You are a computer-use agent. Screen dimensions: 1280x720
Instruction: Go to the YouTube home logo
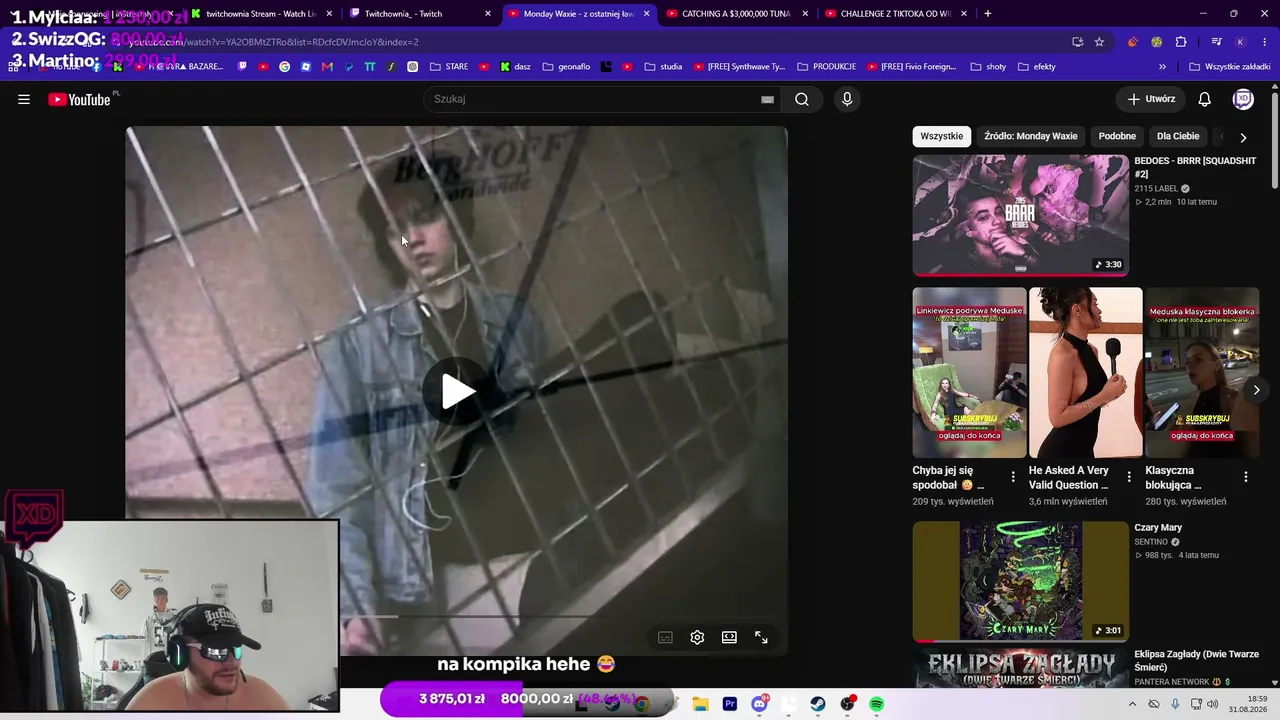point(79,99)
